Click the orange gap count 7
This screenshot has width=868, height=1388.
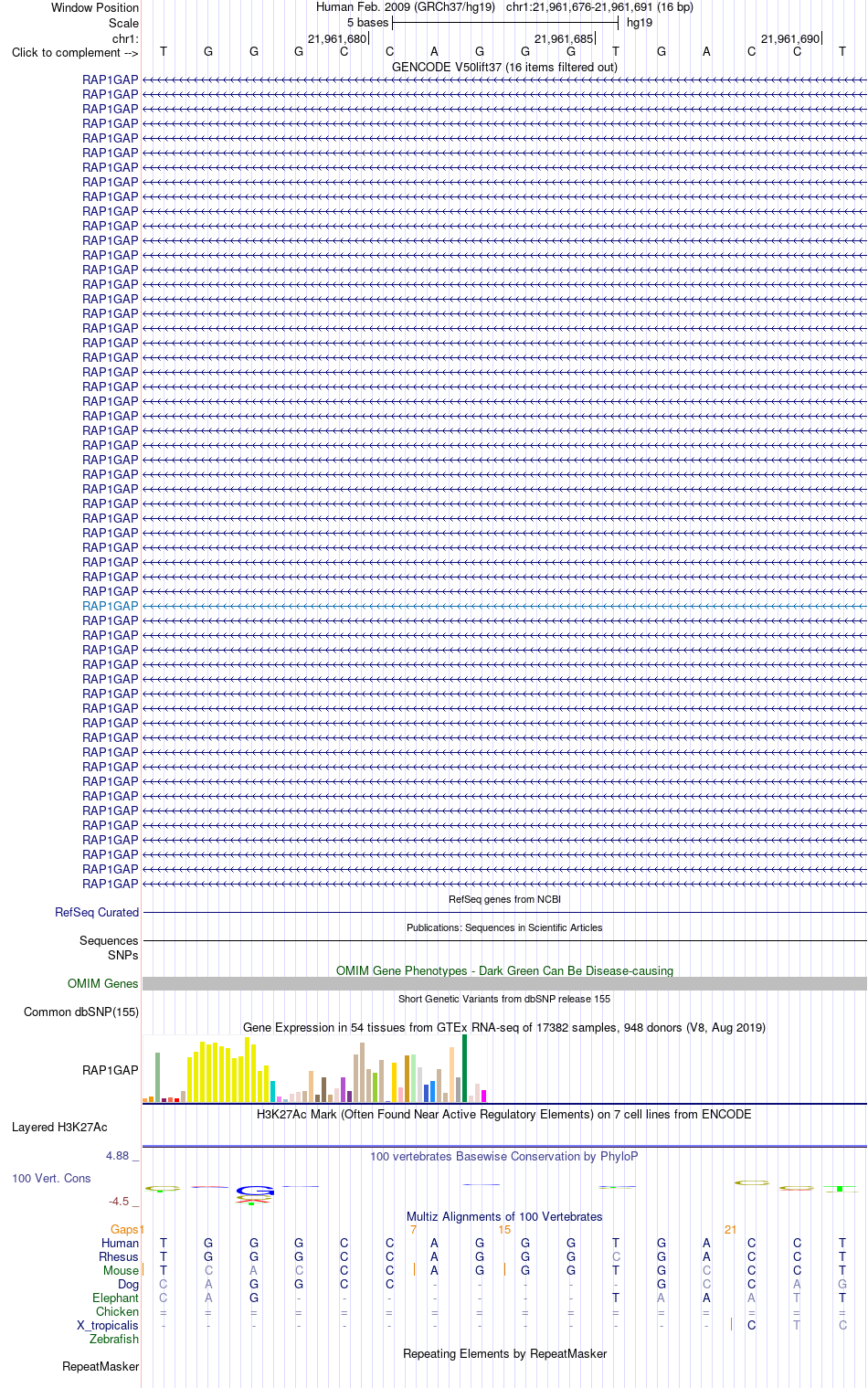coord(413,1229)
